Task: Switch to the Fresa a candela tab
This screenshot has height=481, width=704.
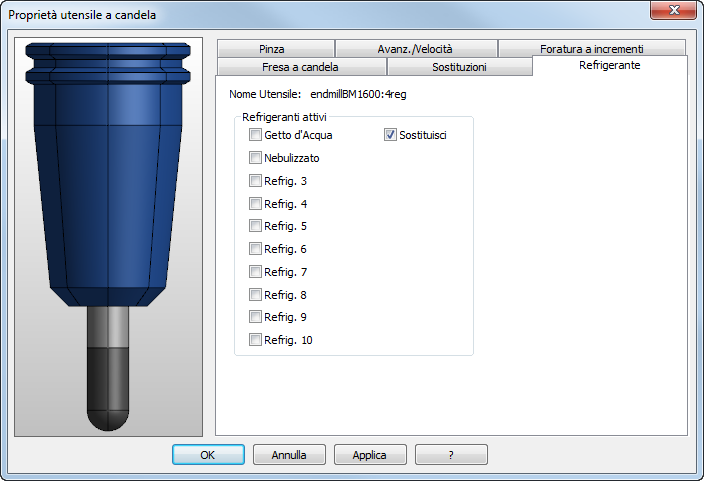Action: click(301, 67)
